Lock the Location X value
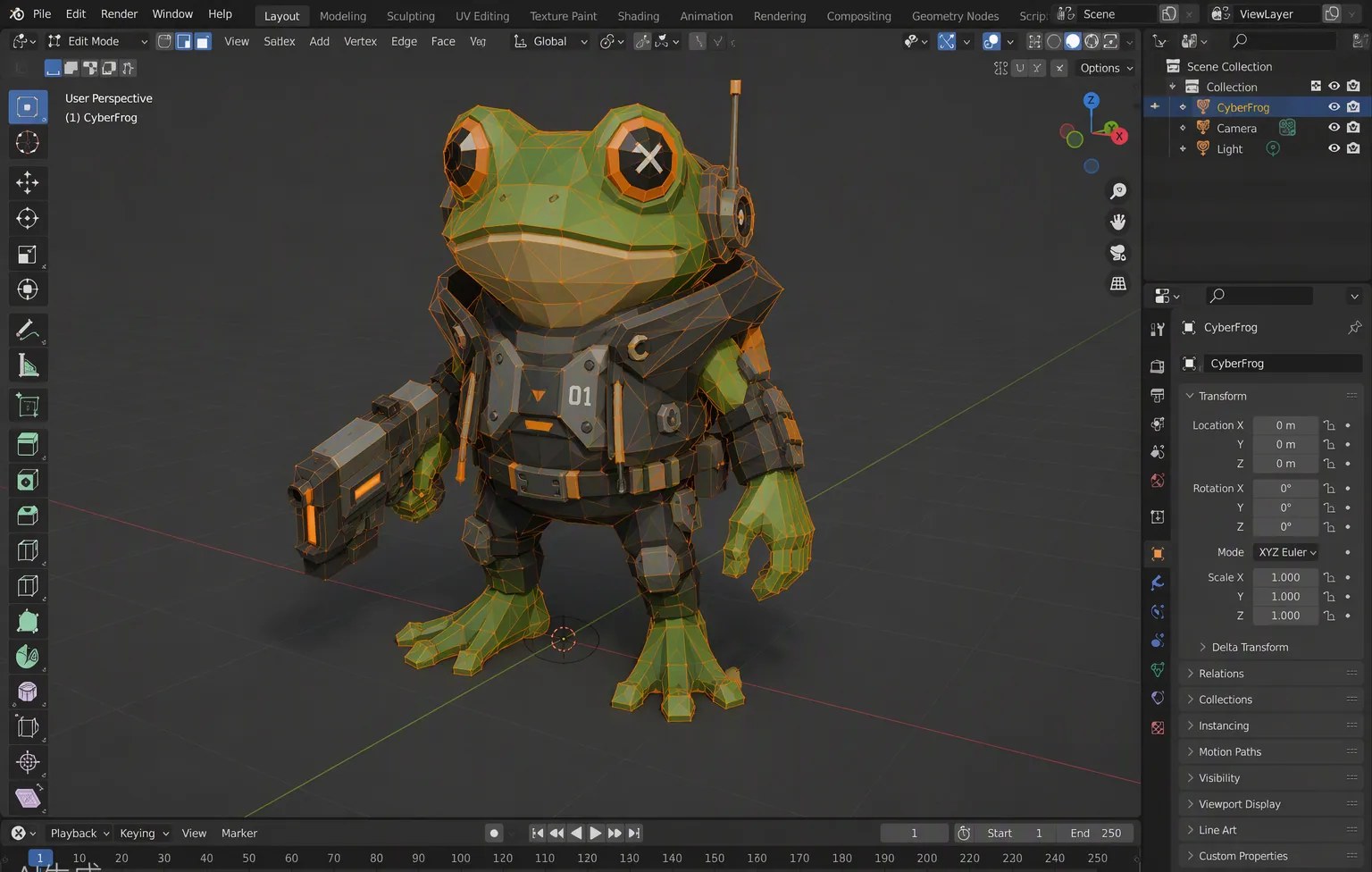The width and height of the screenshot is (1372, 872). click(x=1329, y=425)
